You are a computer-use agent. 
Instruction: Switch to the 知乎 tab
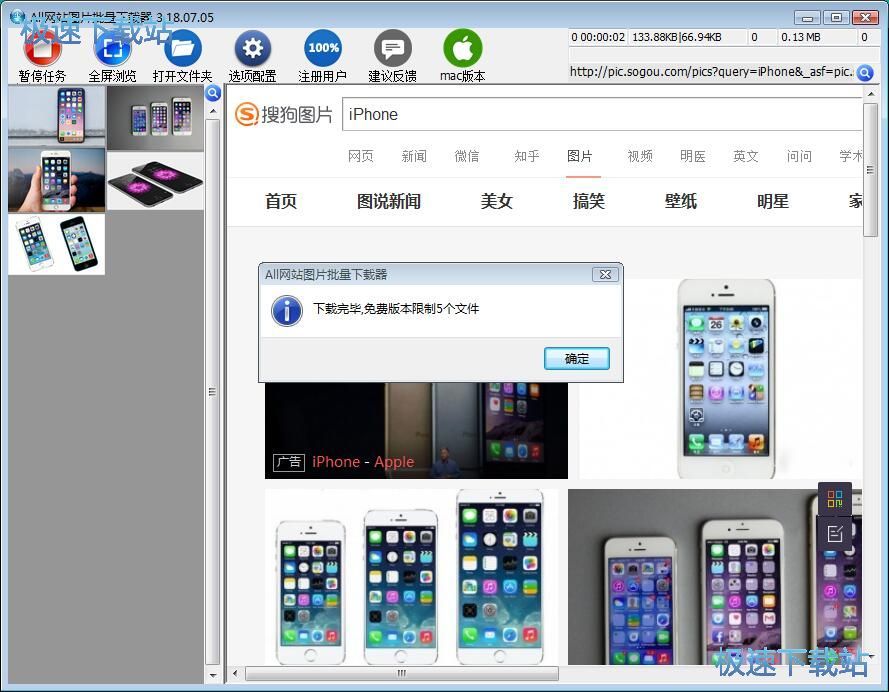coord(527,156)
